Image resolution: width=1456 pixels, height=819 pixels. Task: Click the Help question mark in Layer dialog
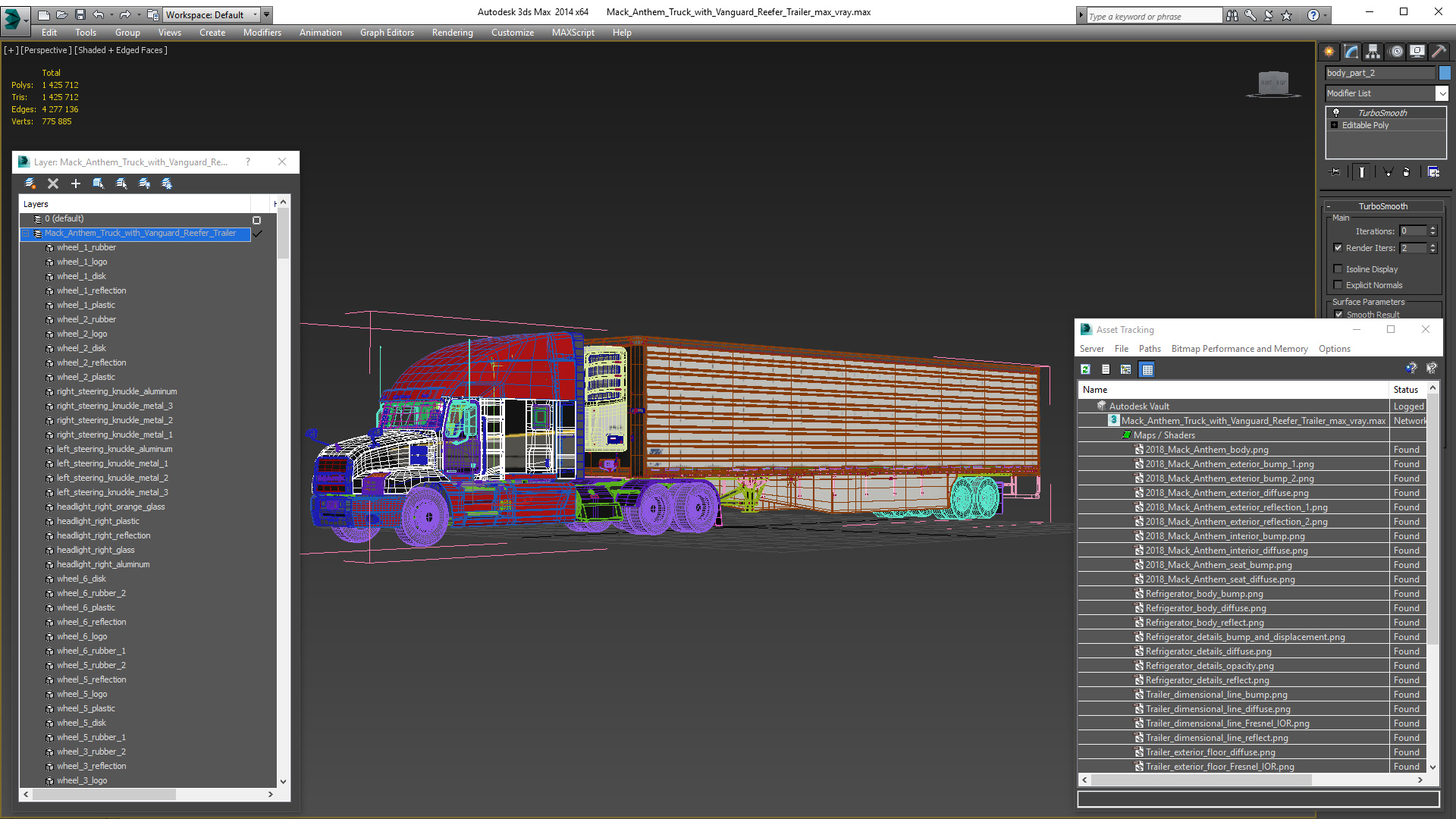248,162
